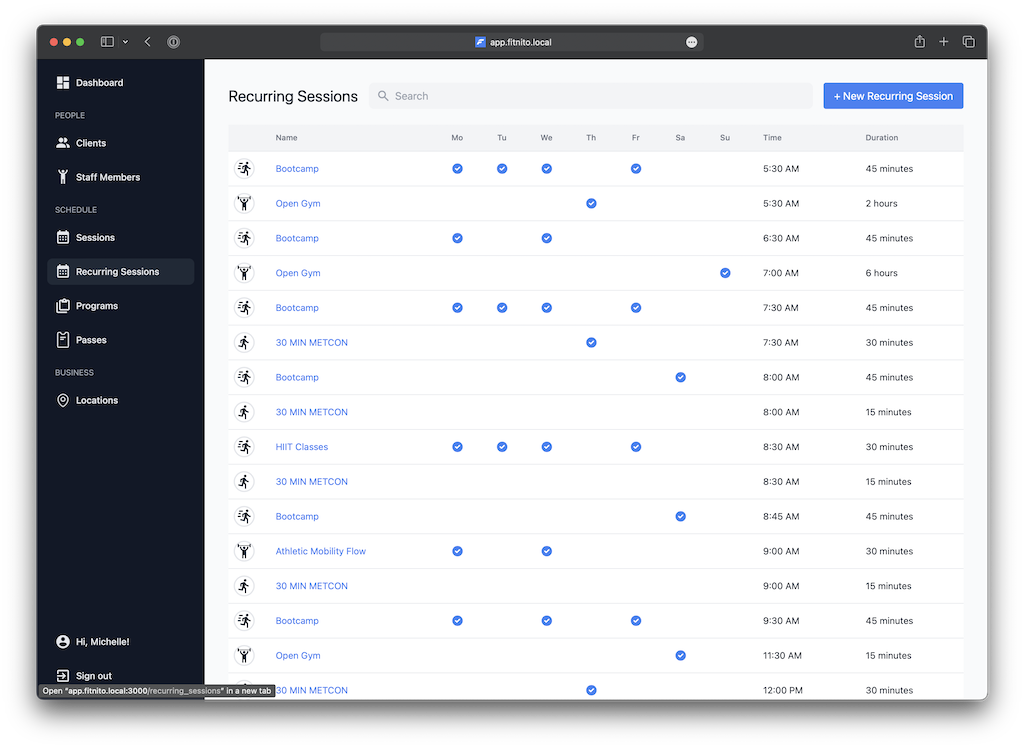Click the address bar more options ellipsis
The image size is (1024, 748).
[x=692, y=42]
